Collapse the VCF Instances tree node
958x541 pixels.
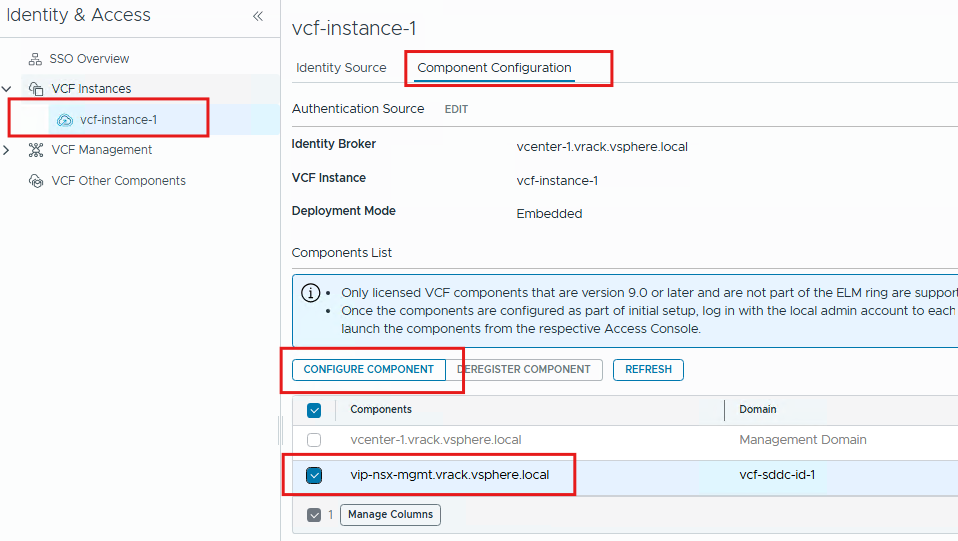point(8,89)
